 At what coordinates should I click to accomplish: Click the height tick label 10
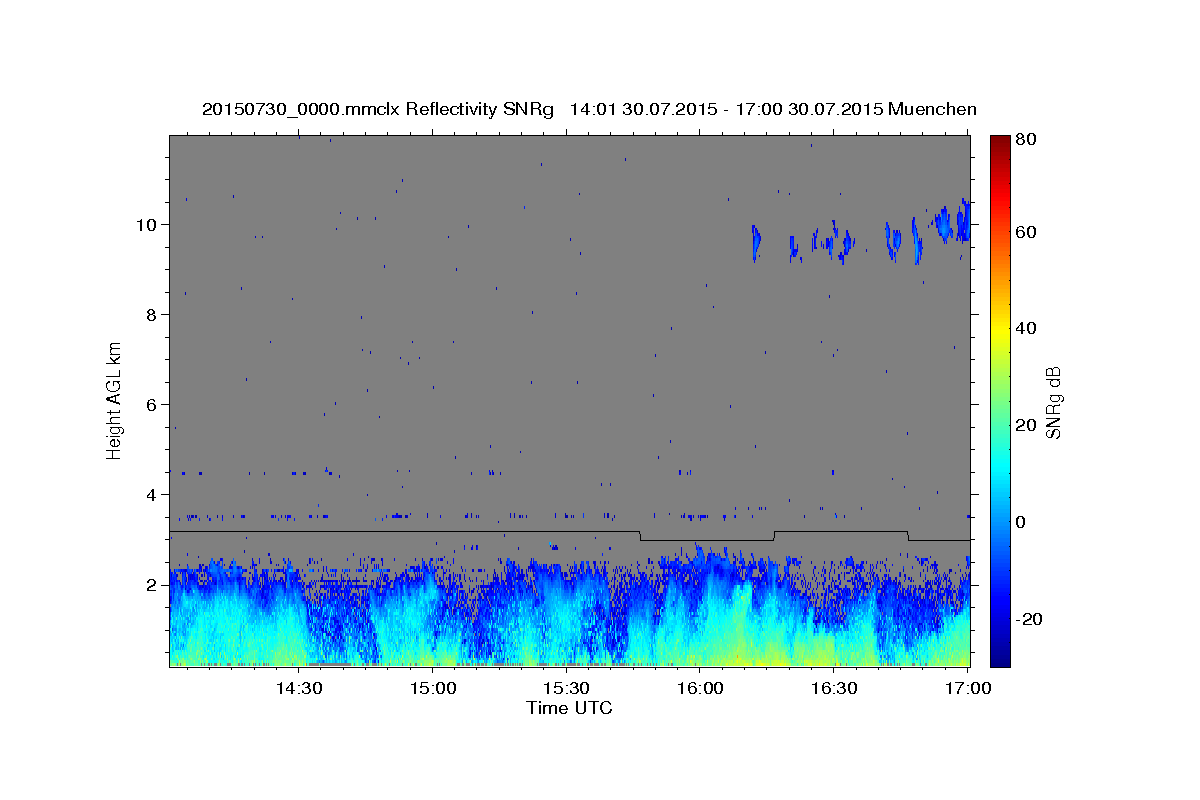[x=147, y=225]
